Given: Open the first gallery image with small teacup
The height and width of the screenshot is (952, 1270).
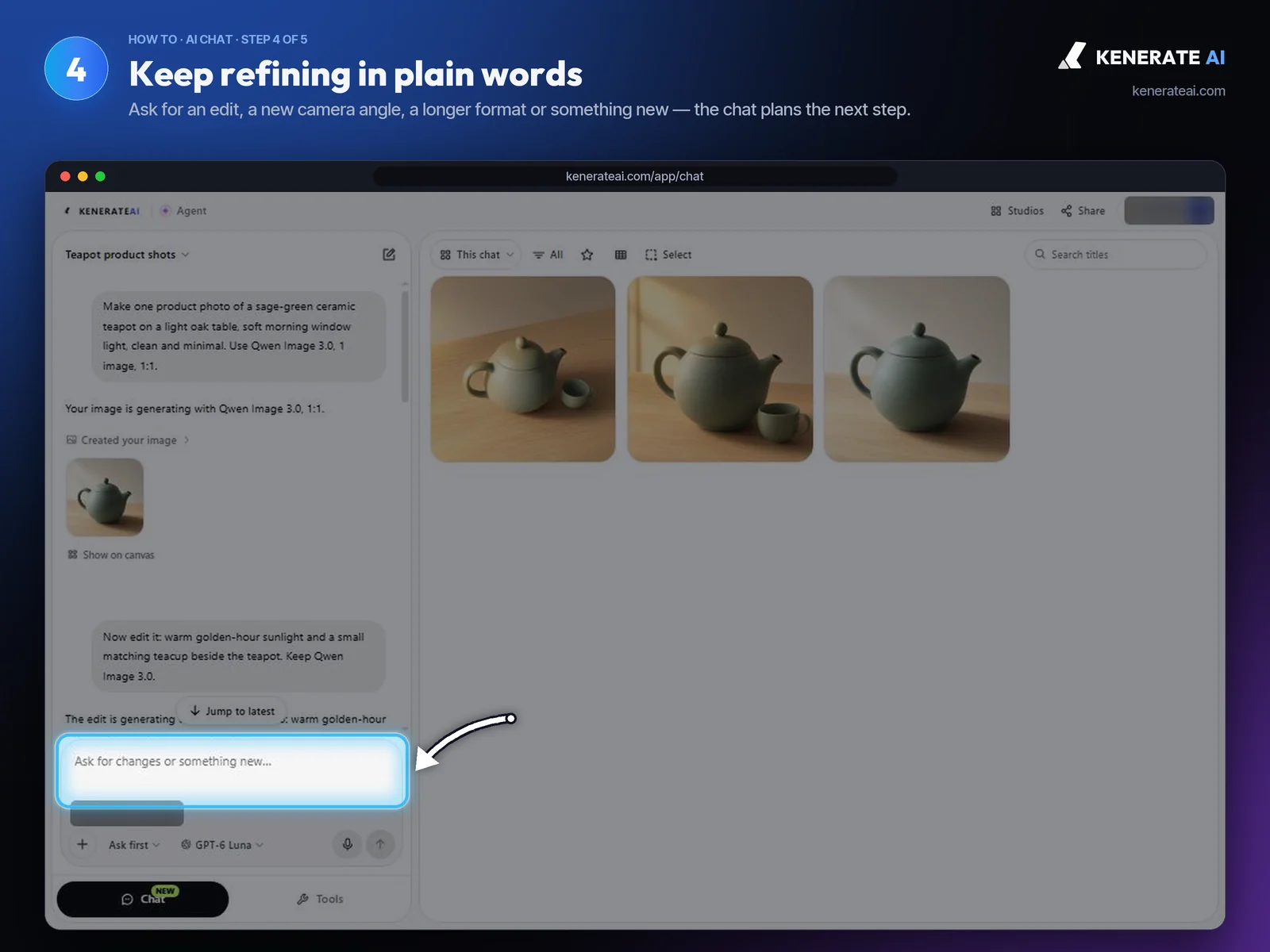Looking at the screenshot, I should (x=523, y=369).
